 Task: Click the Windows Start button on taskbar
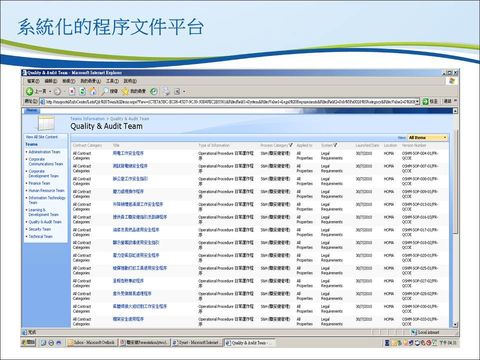28,342
